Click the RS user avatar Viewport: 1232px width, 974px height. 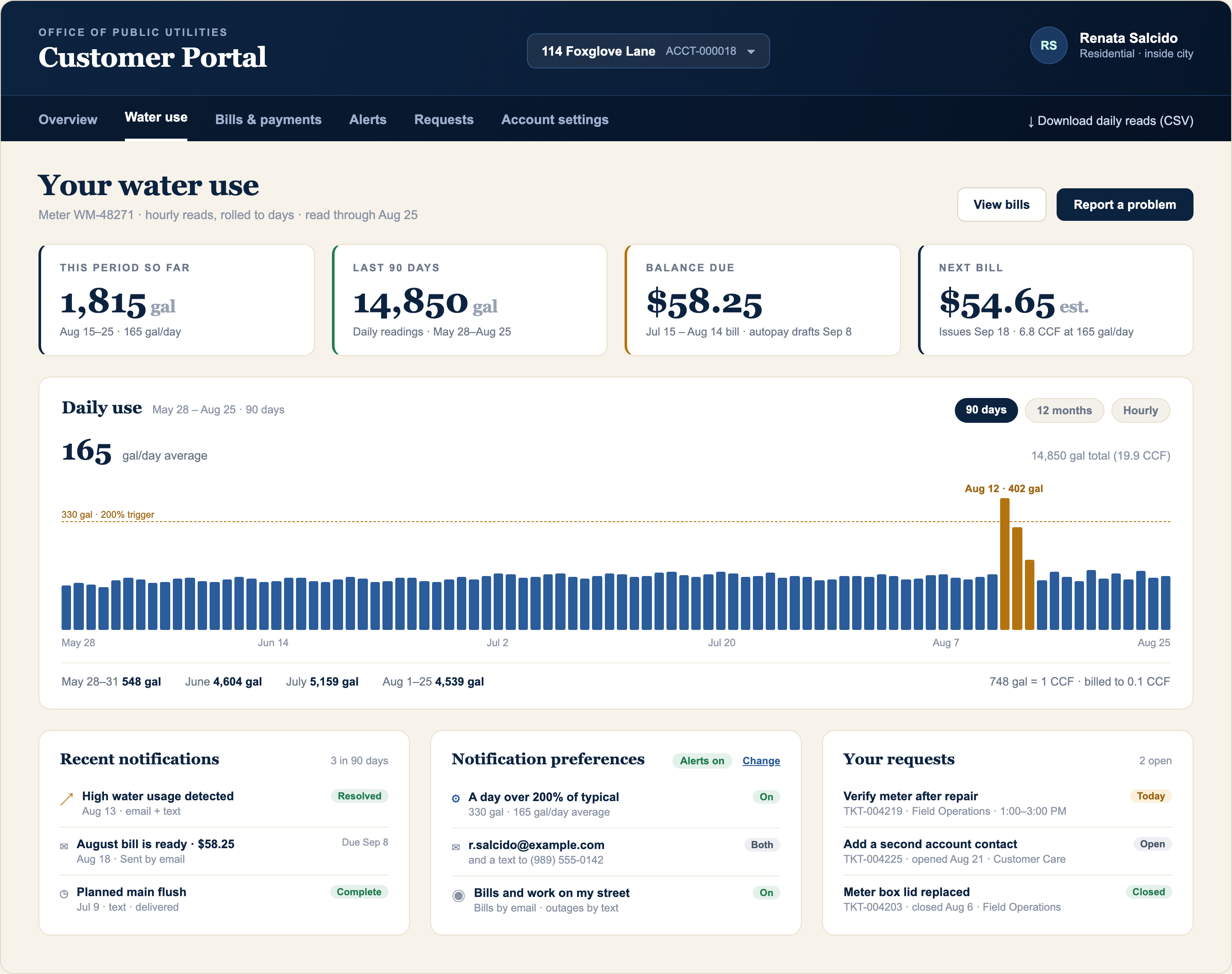1048,46
